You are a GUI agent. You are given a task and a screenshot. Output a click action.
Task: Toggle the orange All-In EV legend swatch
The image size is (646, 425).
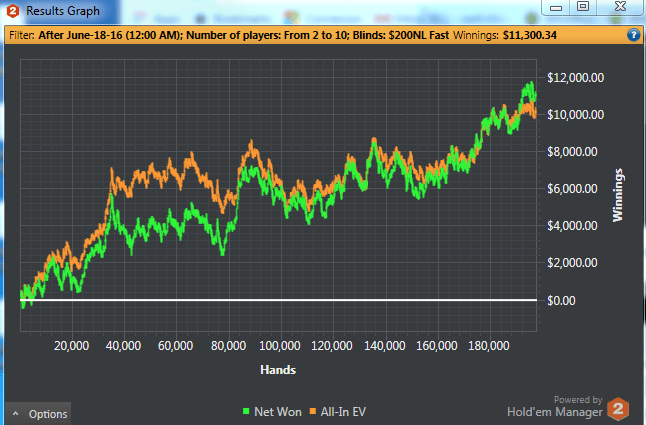[313, 411]
